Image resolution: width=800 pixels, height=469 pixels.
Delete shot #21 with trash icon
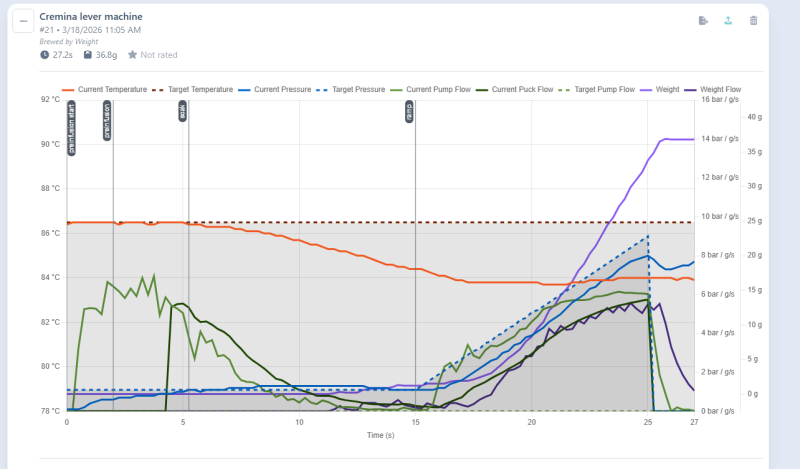[x=754, y=21]
